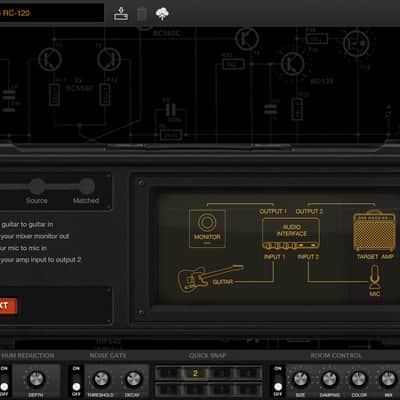Click the Room Control heading
This screenshot has width=400, height=400.
click(336, 356)
